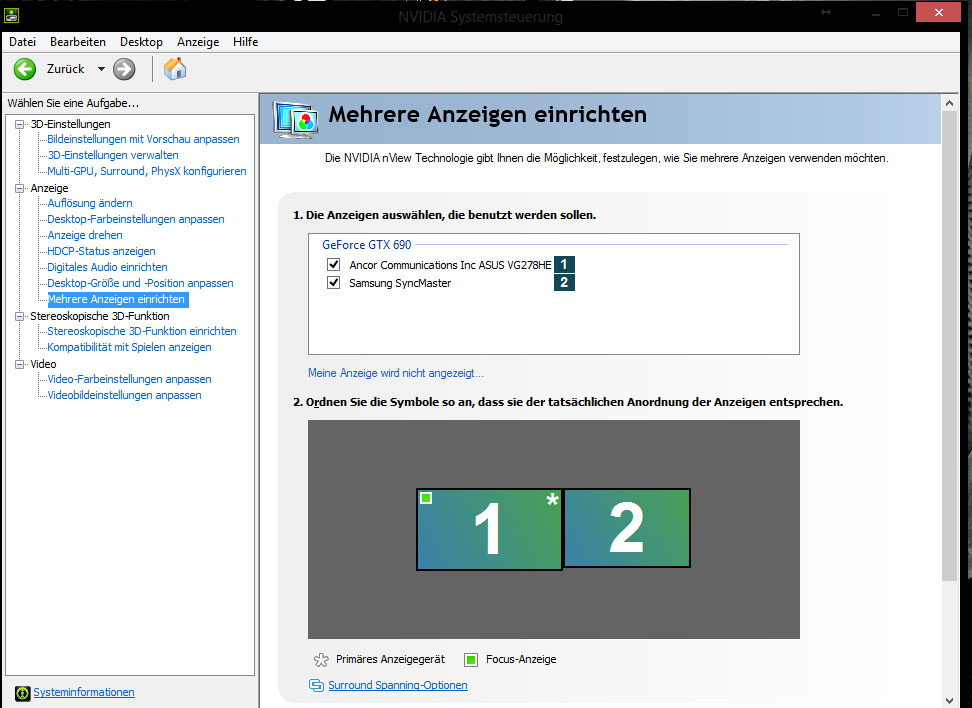Image resolution: width=972 pixels, height=708 pixels.
Task: Open Desktop-Farbeinstellungen anpassen
Action: click(136, 219)
